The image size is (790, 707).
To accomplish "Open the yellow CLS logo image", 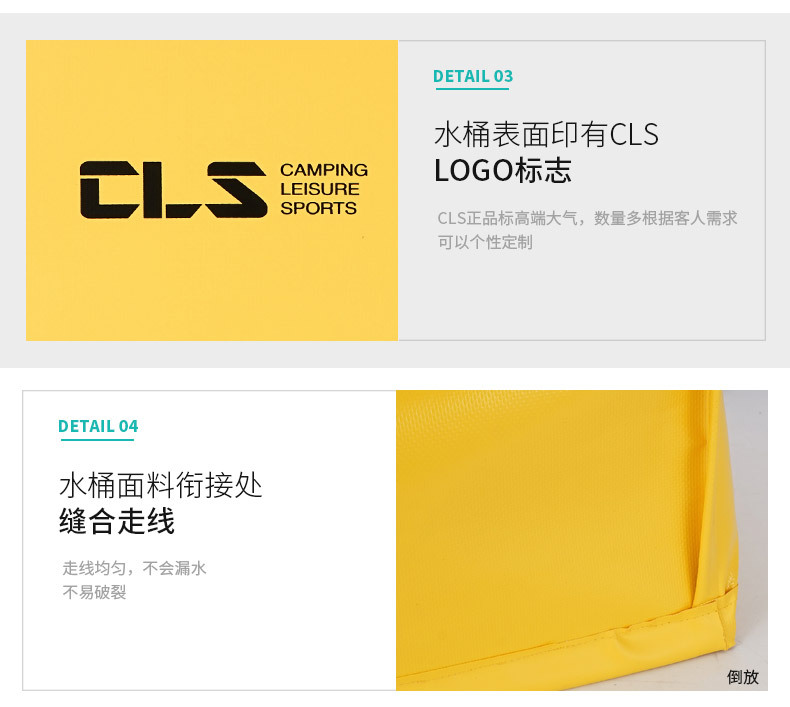I will [212, 190].
